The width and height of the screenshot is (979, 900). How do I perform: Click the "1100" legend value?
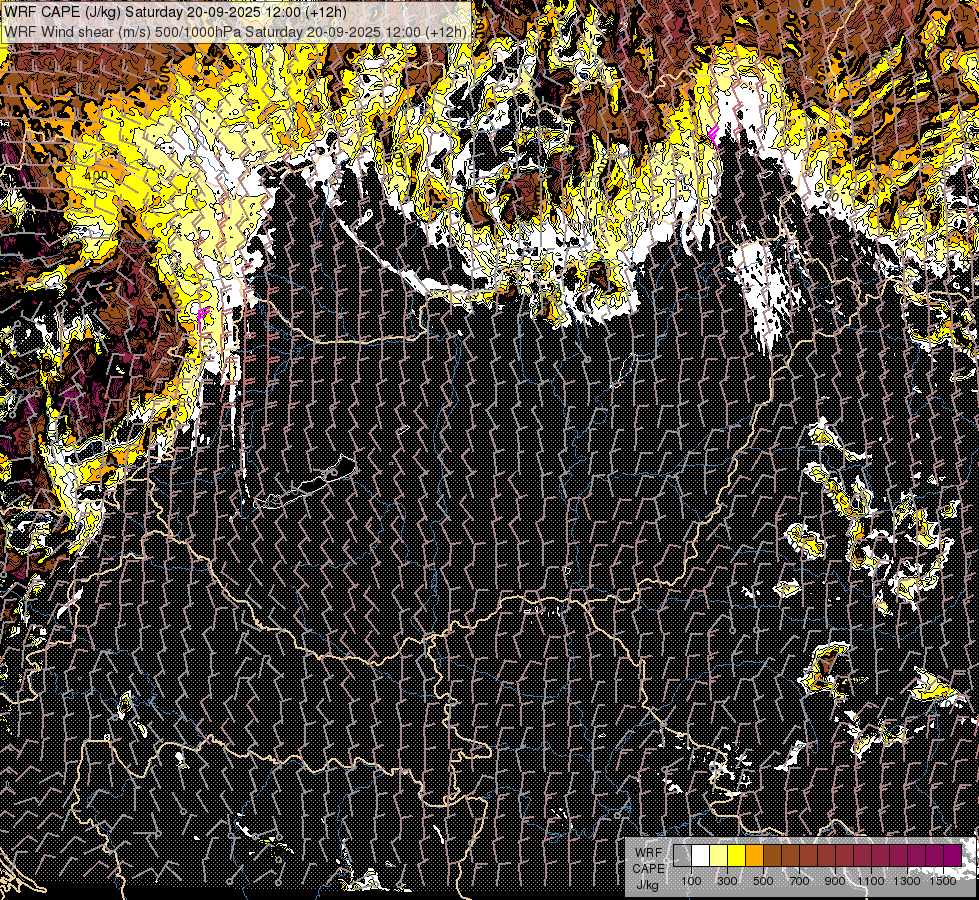click(870, 881)
